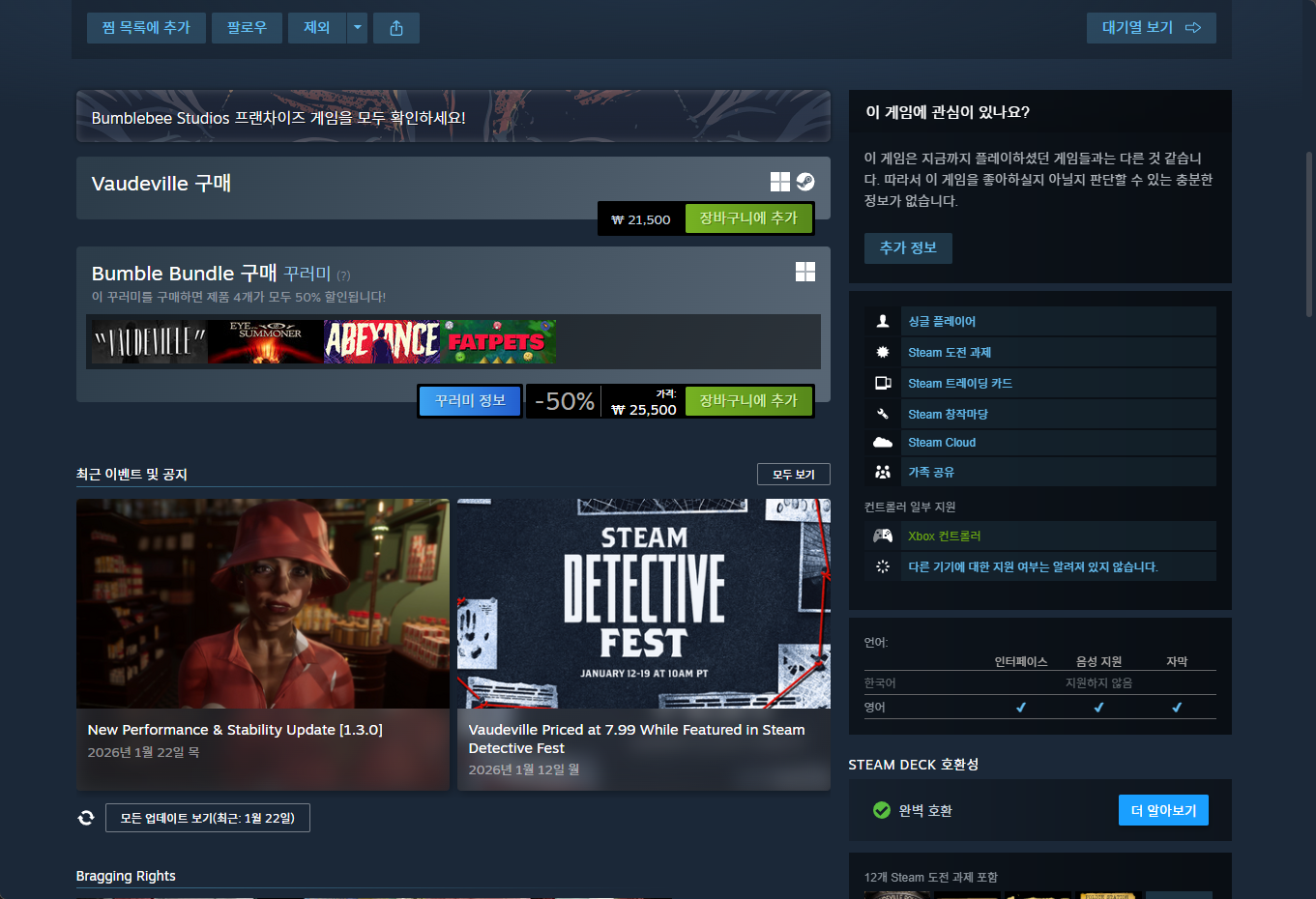Click the 제외 ignore button
This screenshot has width=1316, height=899.
317,28
